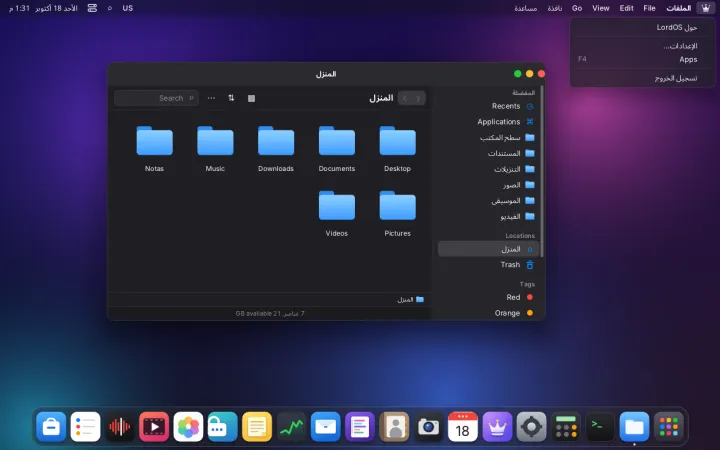The image size is (720, 450).
Task: Select المستندات in the sidebar
Action: [488, 153]
